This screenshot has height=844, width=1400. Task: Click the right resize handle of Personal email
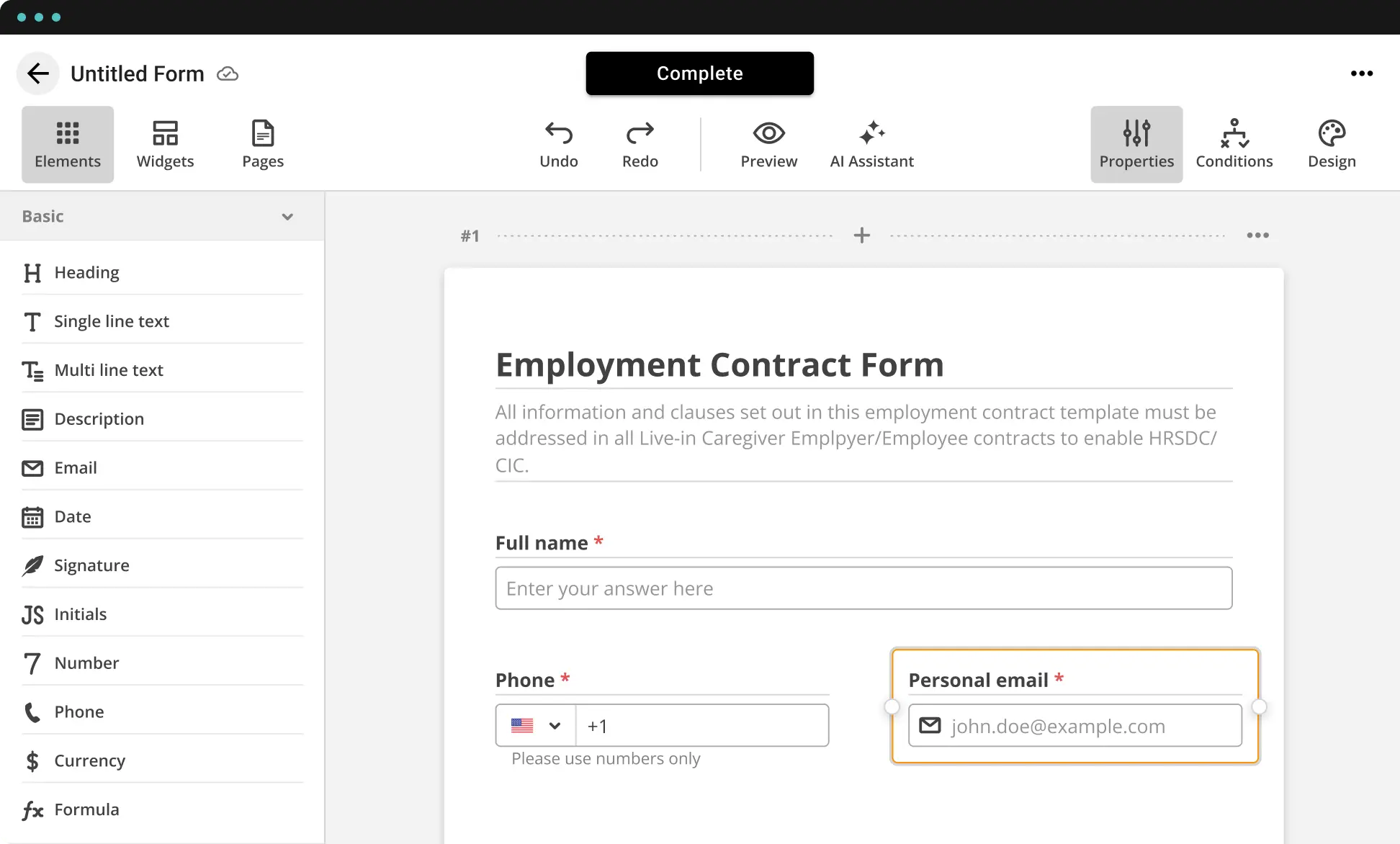pyautogui.click(x=1259, y=707)
